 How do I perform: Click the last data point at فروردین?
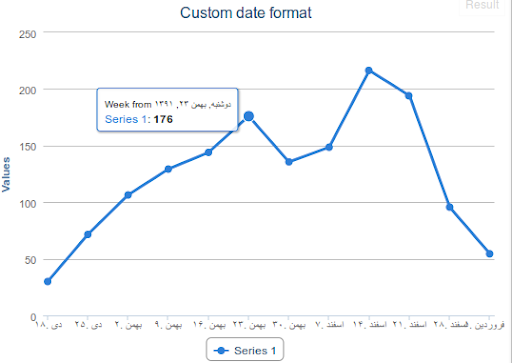(x=489, y=254)
